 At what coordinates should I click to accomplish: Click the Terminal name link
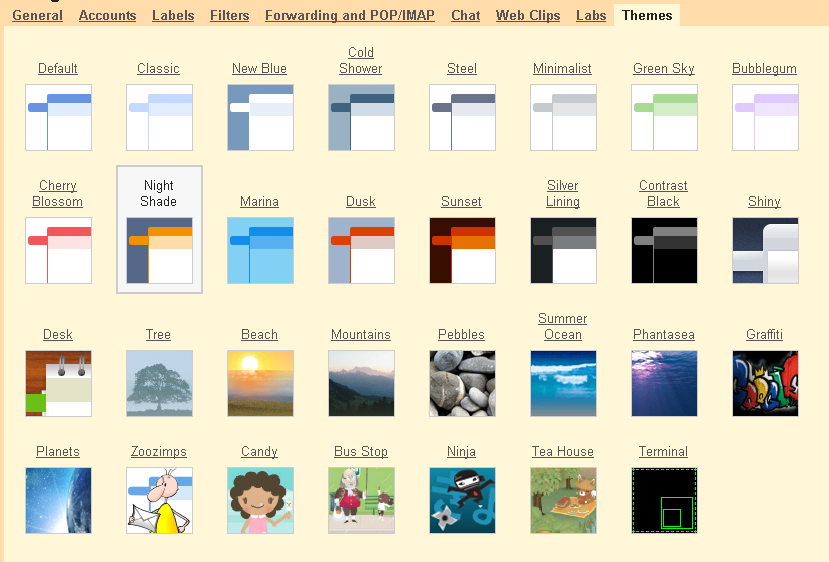tap(663, 452)
